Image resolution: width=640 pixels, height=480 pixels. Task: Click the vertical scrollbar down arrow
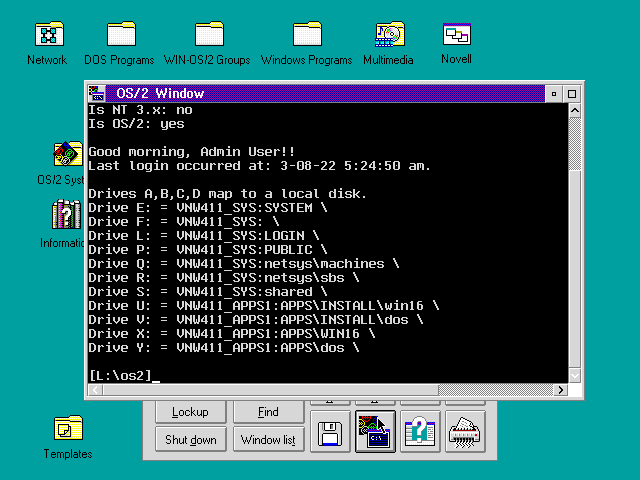click(x=575, y=376)
